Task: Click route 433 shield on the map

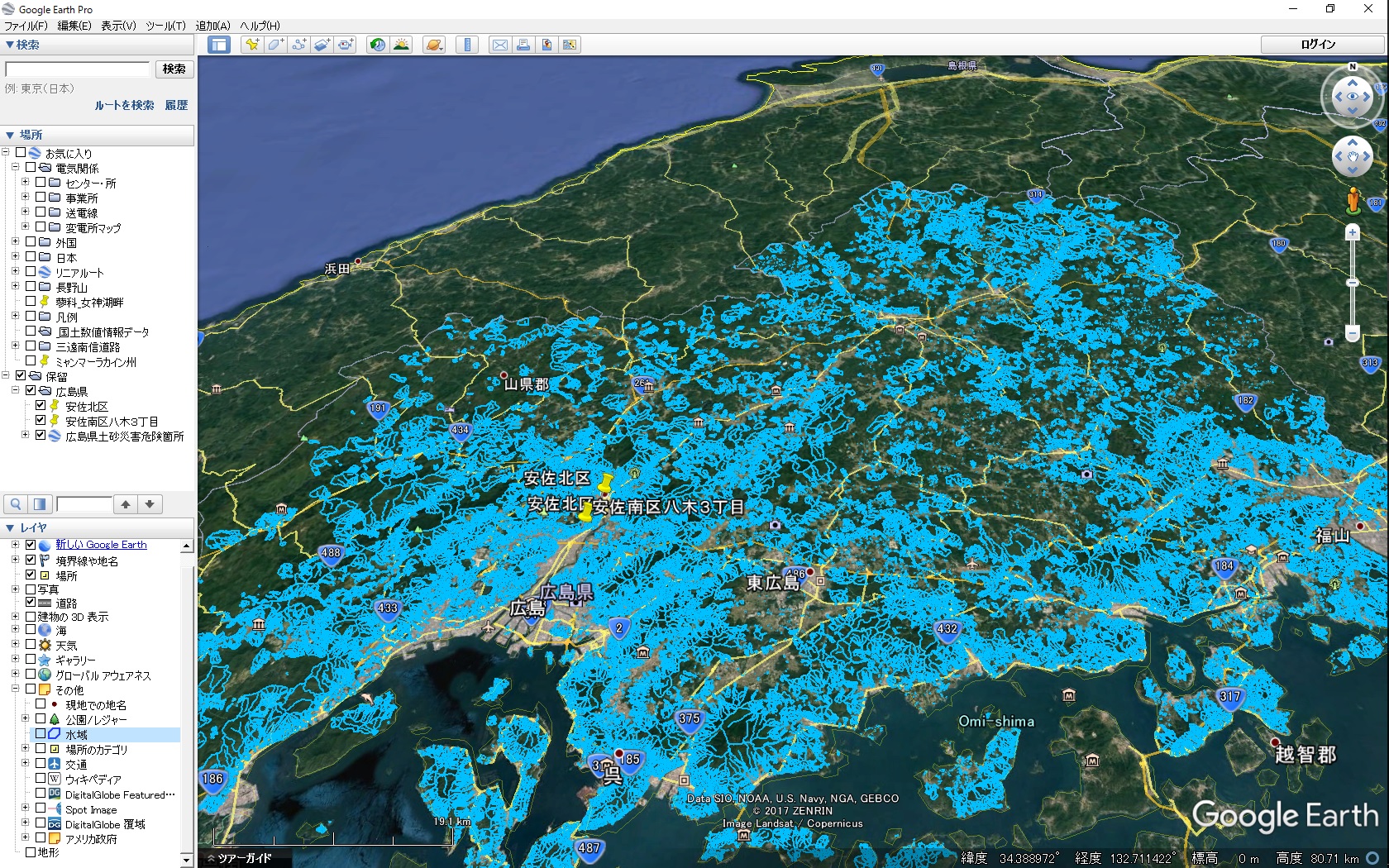Action: tap(388, 608)
